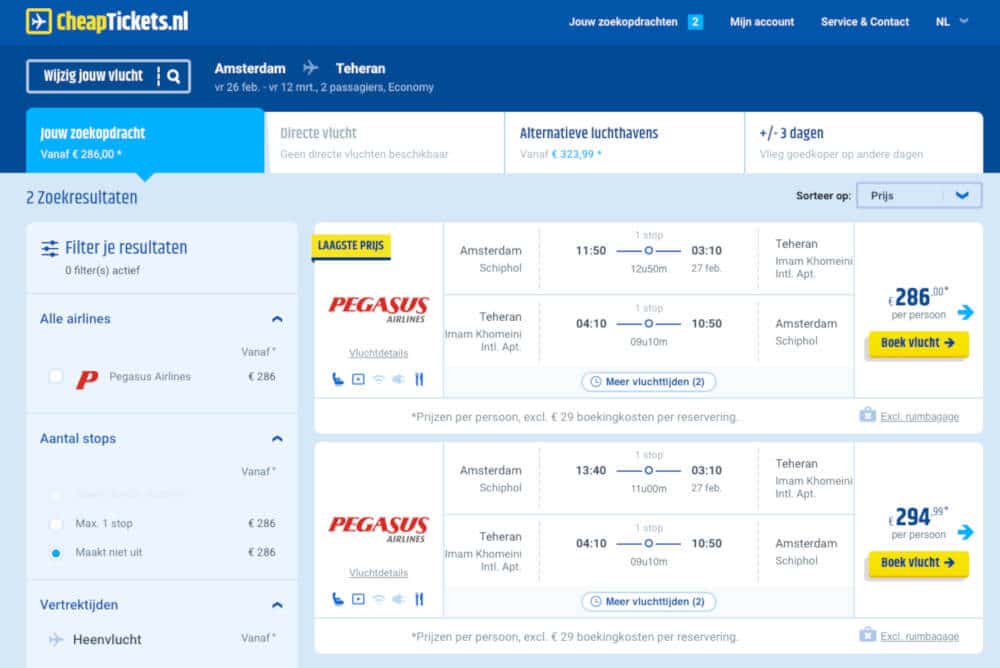The height and width of the screenshot is (668, 1000).
Task: Select the greyed-out direct flight stops option
Action: coord(56,494)
